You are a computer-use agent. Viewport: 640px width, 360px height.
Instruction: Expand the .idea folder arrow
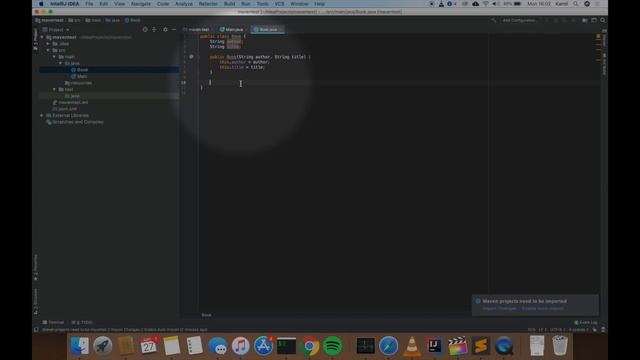[x=48, y=44]
